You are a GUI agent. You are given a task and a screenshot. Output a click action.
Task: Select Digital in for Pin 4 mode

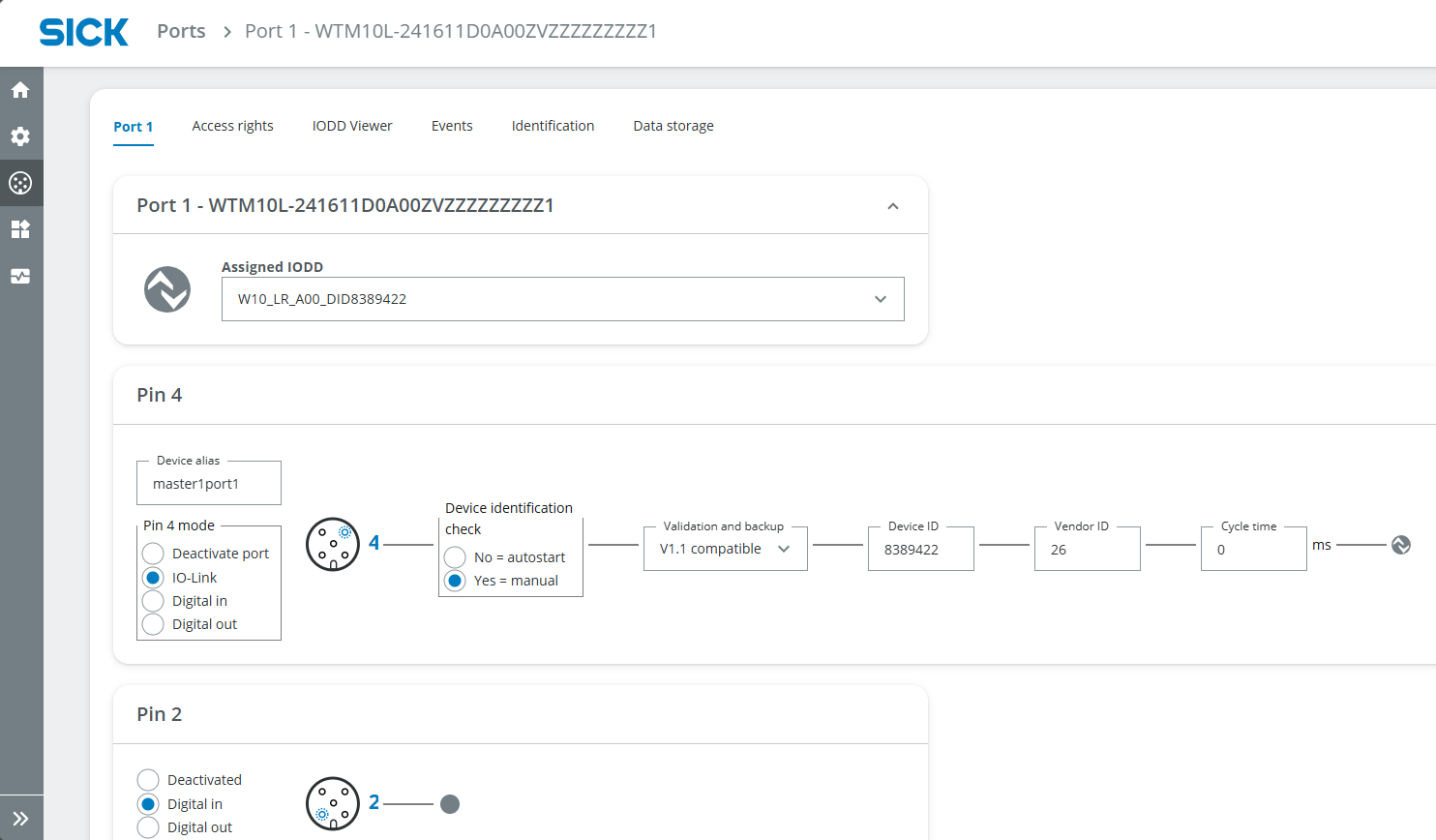coord(153,601)
